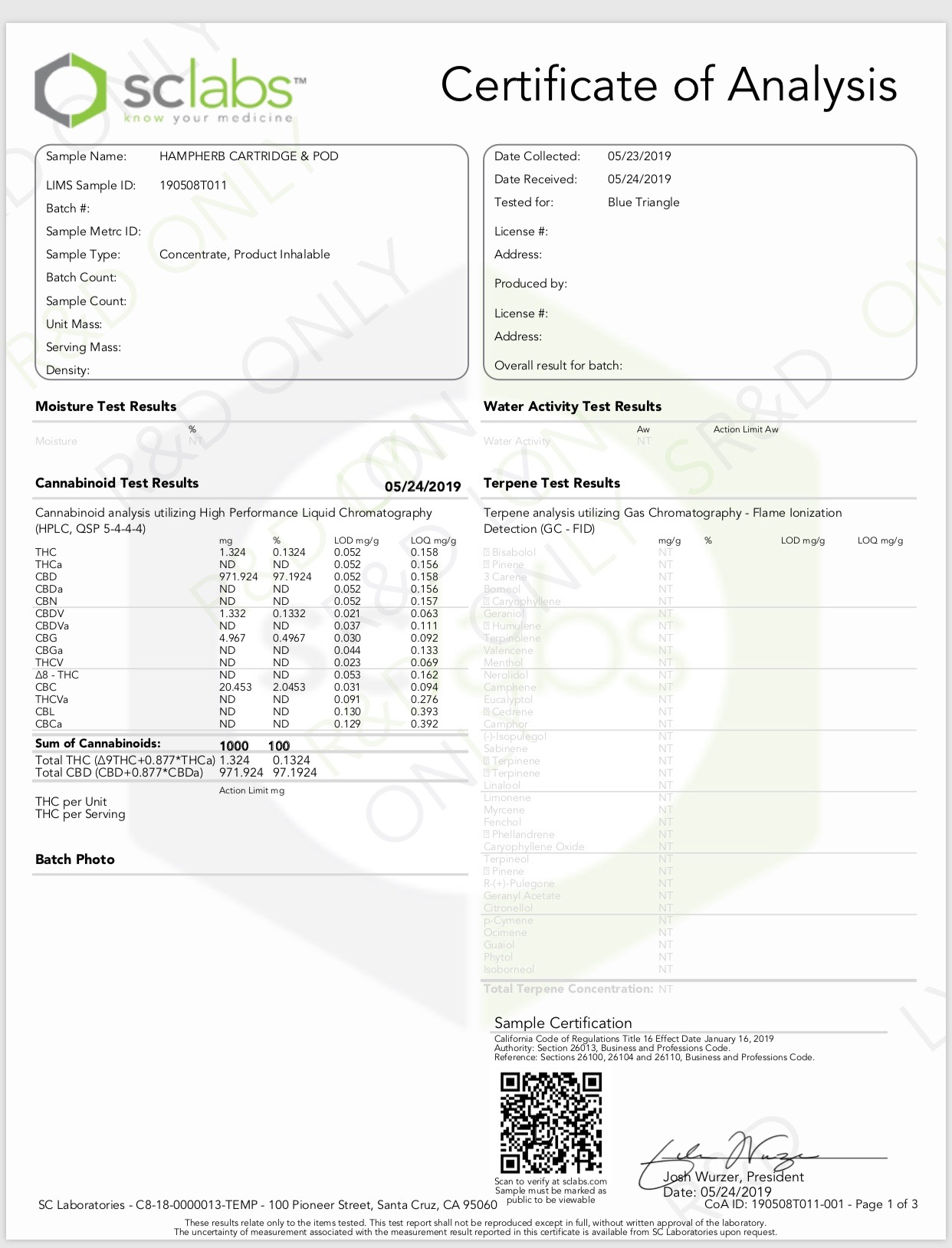
Task: Select sample name 'HAMPHERB CARTRIDGE & POD'
Action: pyautogui.click(x=248, y=156)
